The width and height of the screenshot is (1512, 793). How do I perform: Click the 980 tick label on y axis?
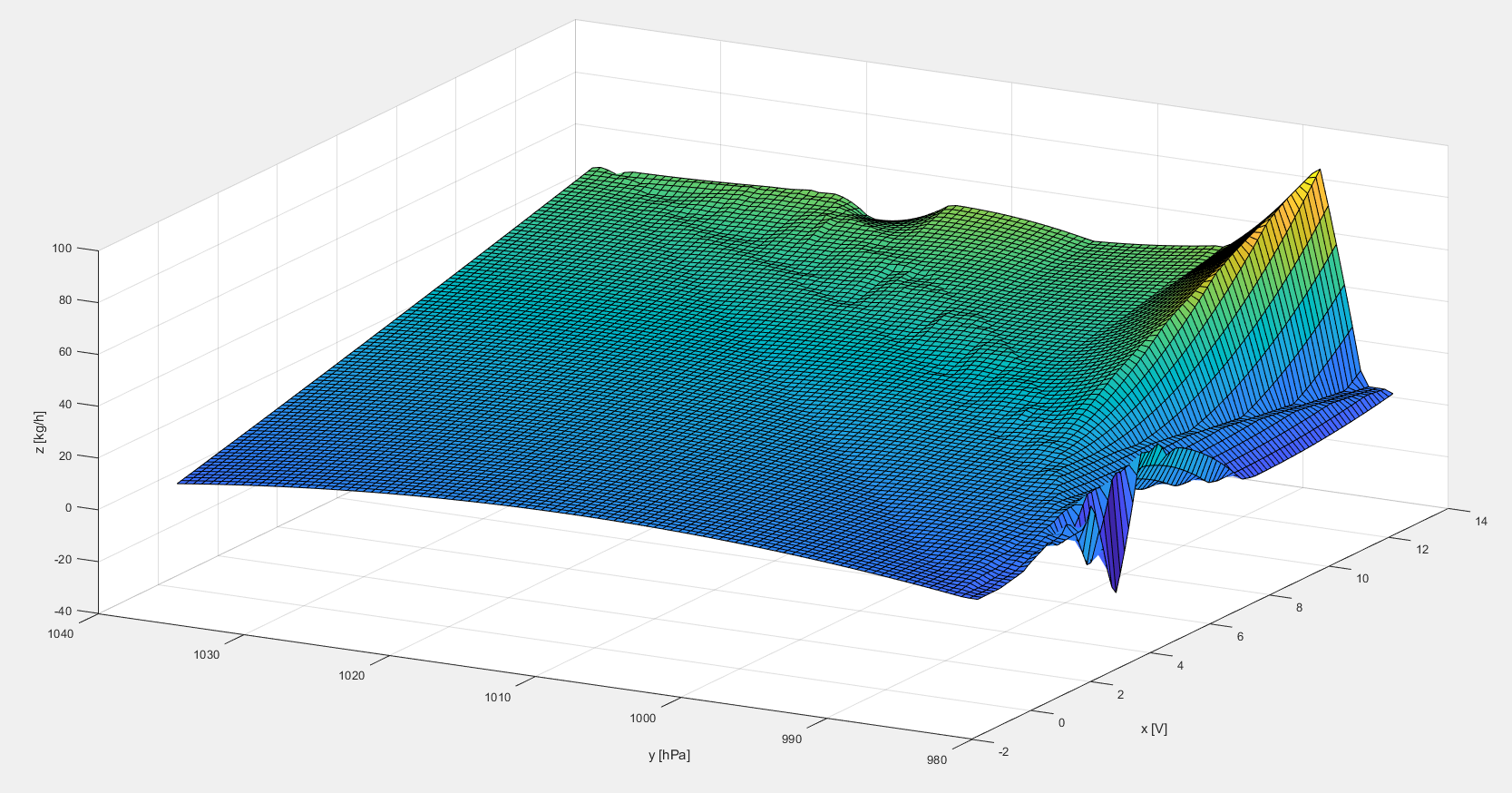point(937,760)
